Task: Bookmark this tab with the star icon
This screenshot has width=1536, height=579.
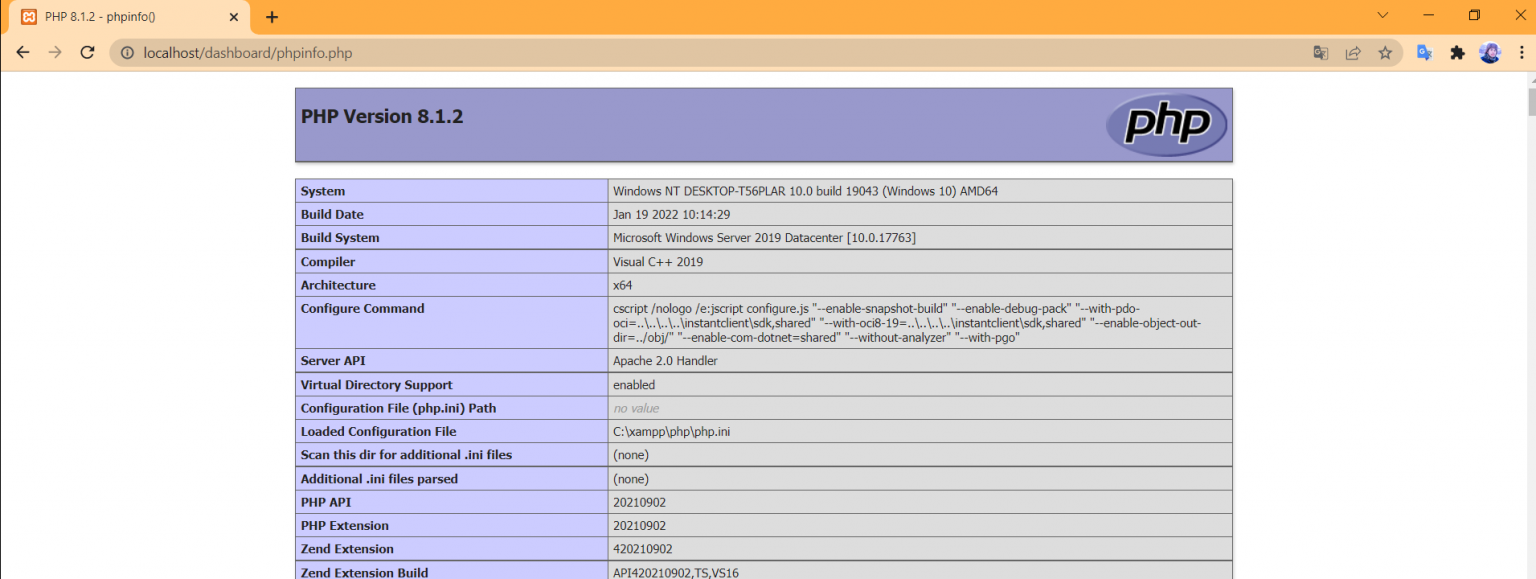Action: (x=1385, y=53)
